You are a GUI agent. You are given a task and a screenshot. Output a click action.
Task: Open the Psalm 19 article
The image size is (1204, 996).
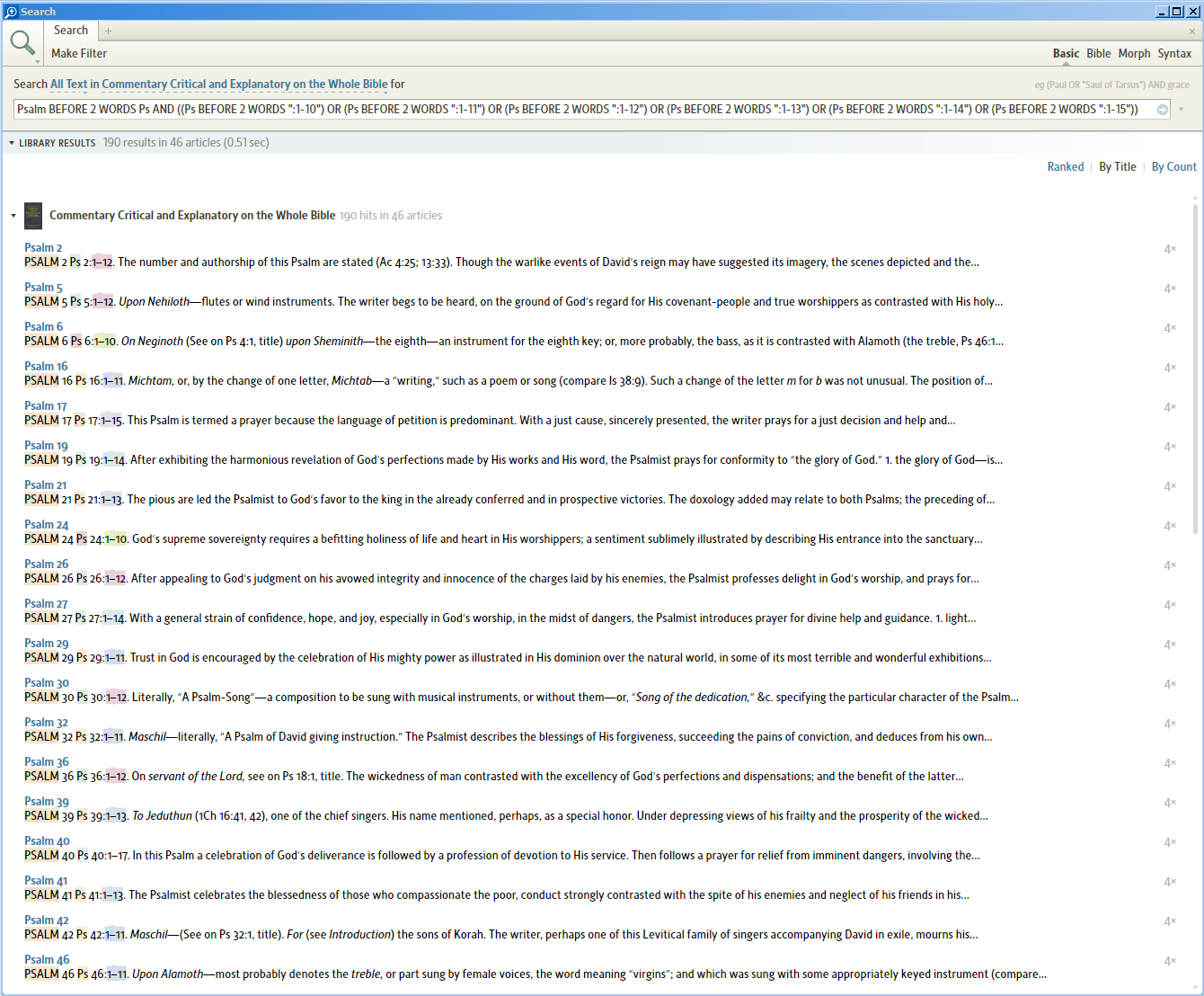(x=46, y=445)
